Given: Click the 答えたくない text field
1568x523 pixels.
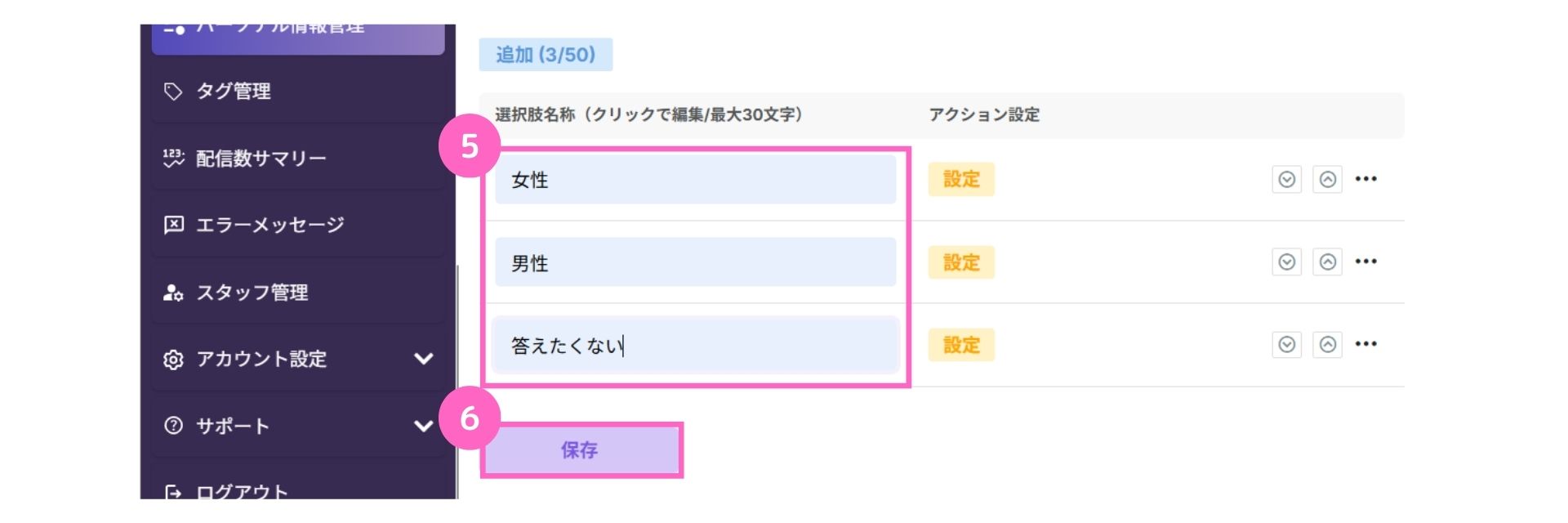Looking at the screenshot, I should pyautogui.click(x=696, y=345).
